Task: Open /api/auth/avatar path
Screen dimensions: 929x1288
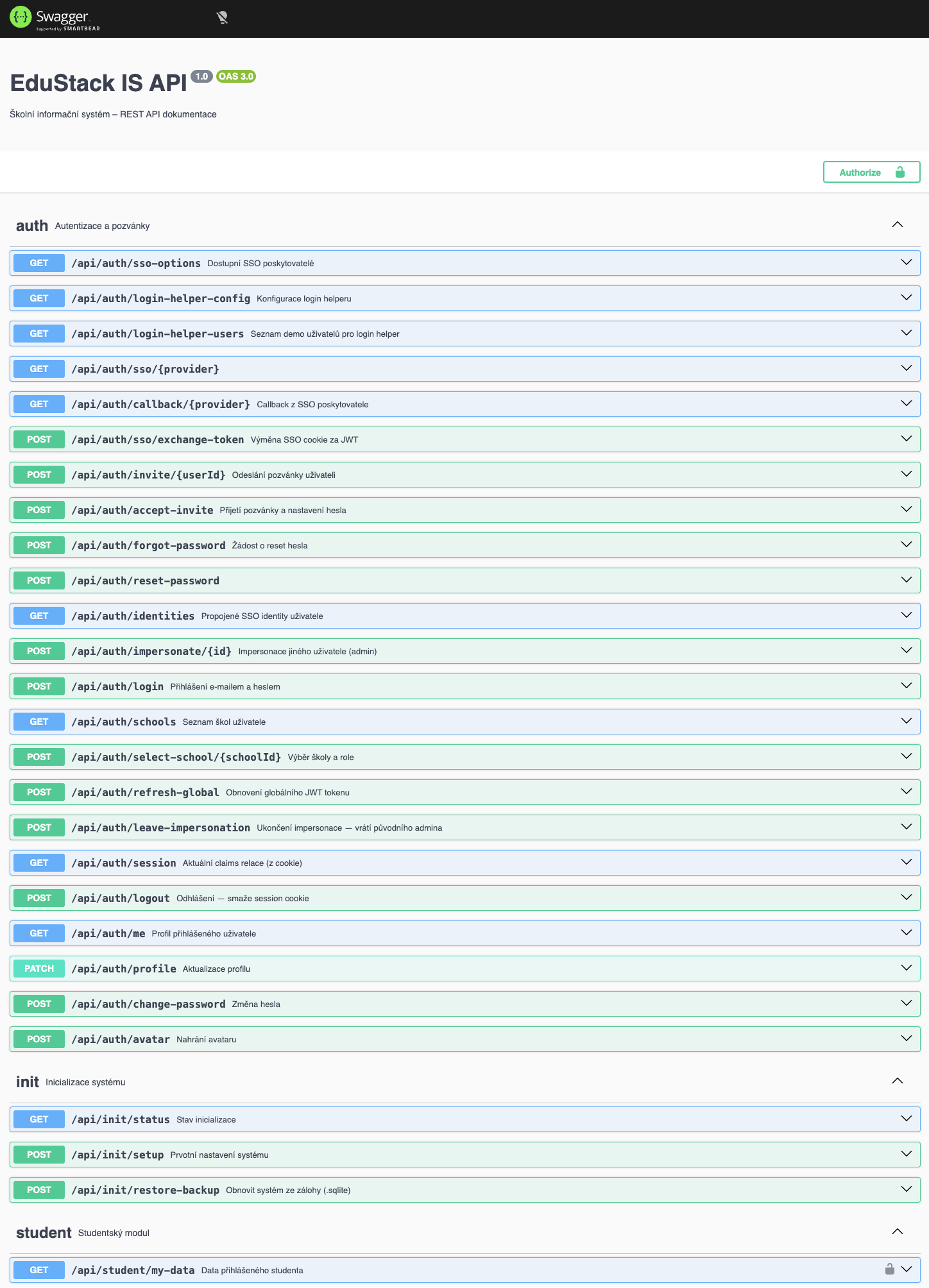Action: pos(121,1039)
